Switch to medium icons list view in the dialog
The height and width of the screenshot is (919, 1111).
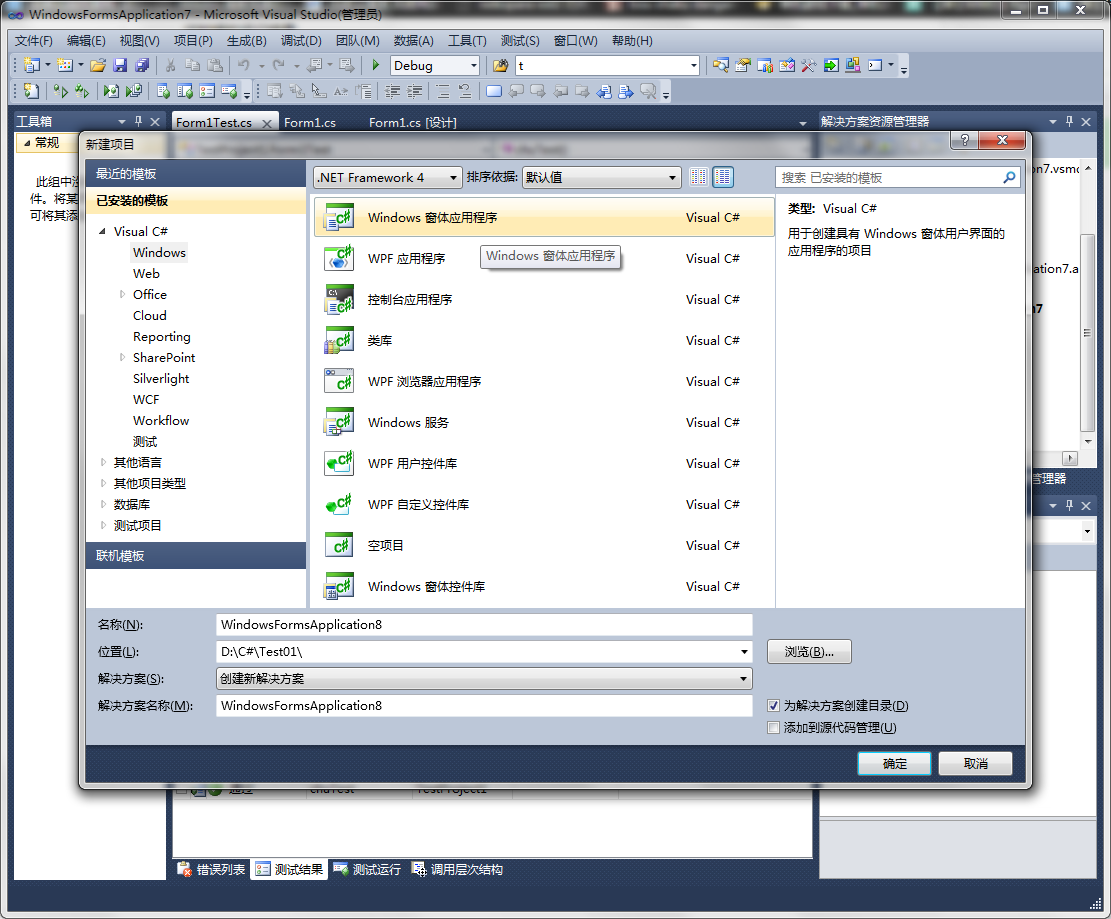723,176
